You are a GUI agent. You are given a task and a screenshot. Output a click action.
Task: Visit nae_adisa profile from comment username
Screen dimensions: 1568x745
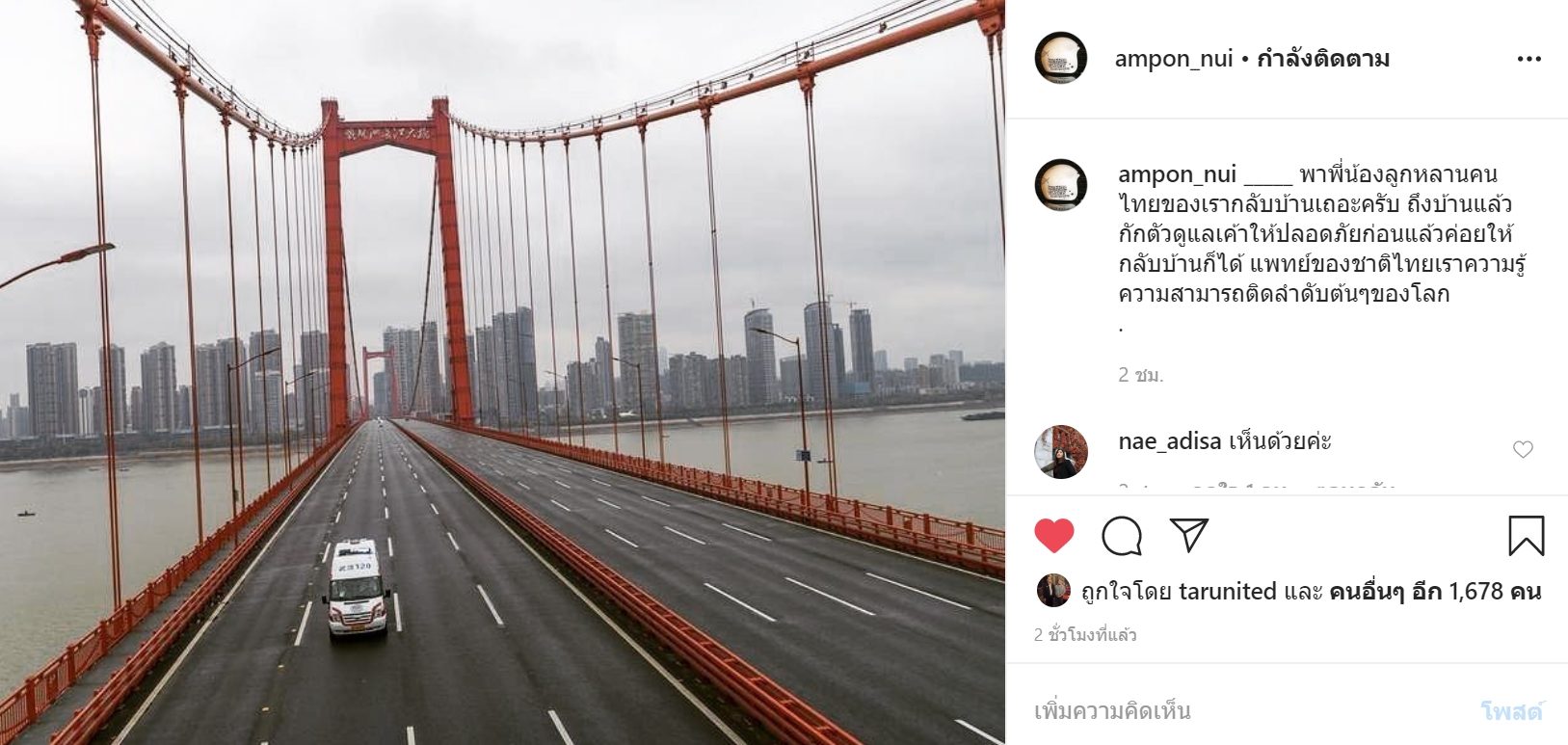coord(1169,441)
